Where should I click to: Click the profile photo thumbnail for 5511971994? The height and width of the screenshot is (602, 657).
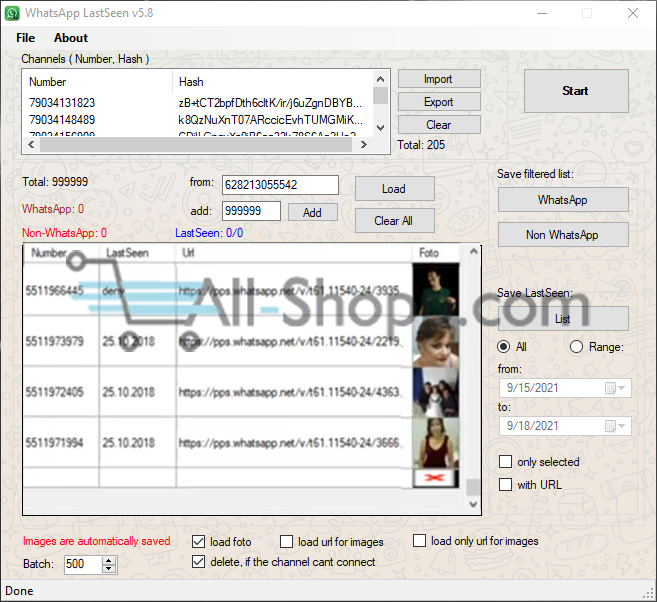(435, 442)
